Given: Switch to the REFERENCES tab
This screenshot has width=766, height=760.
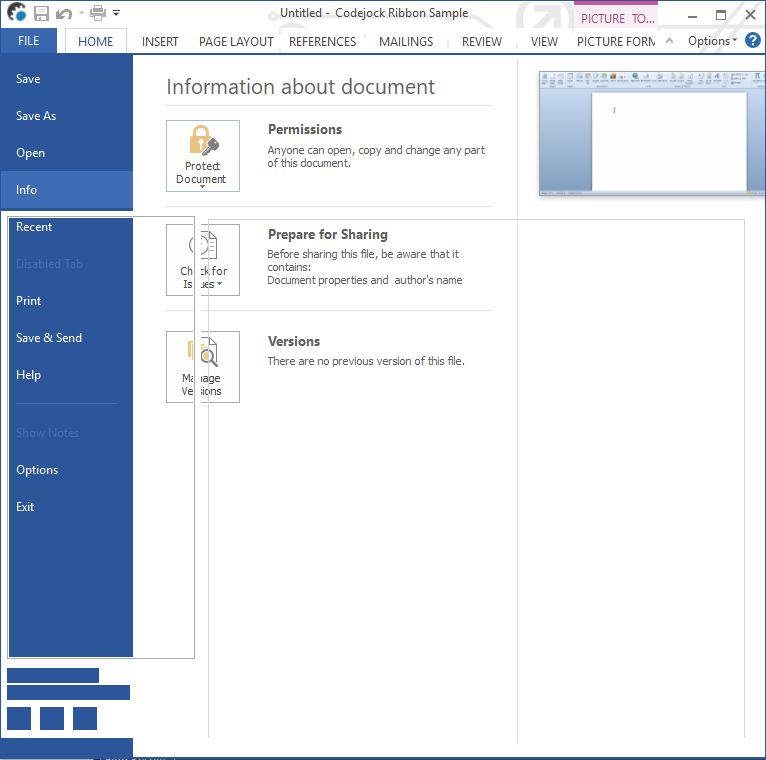Looking at the screenshot, I should pyautogui.click(x=322, y=42).
